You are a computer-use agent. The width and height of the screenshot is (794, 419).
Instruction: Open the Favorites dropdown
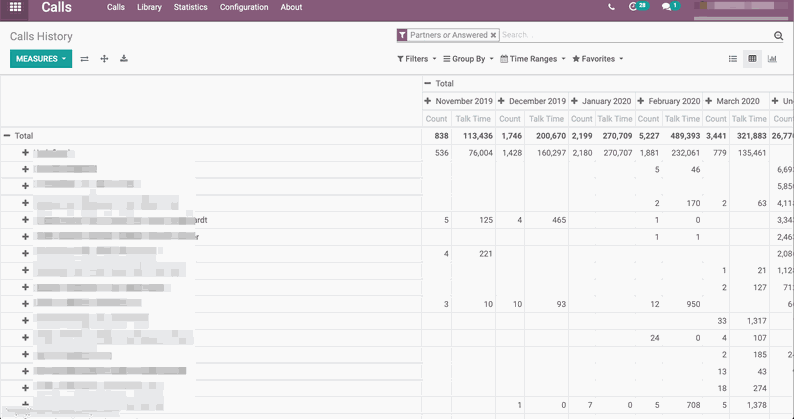click(x=598, y=59)
